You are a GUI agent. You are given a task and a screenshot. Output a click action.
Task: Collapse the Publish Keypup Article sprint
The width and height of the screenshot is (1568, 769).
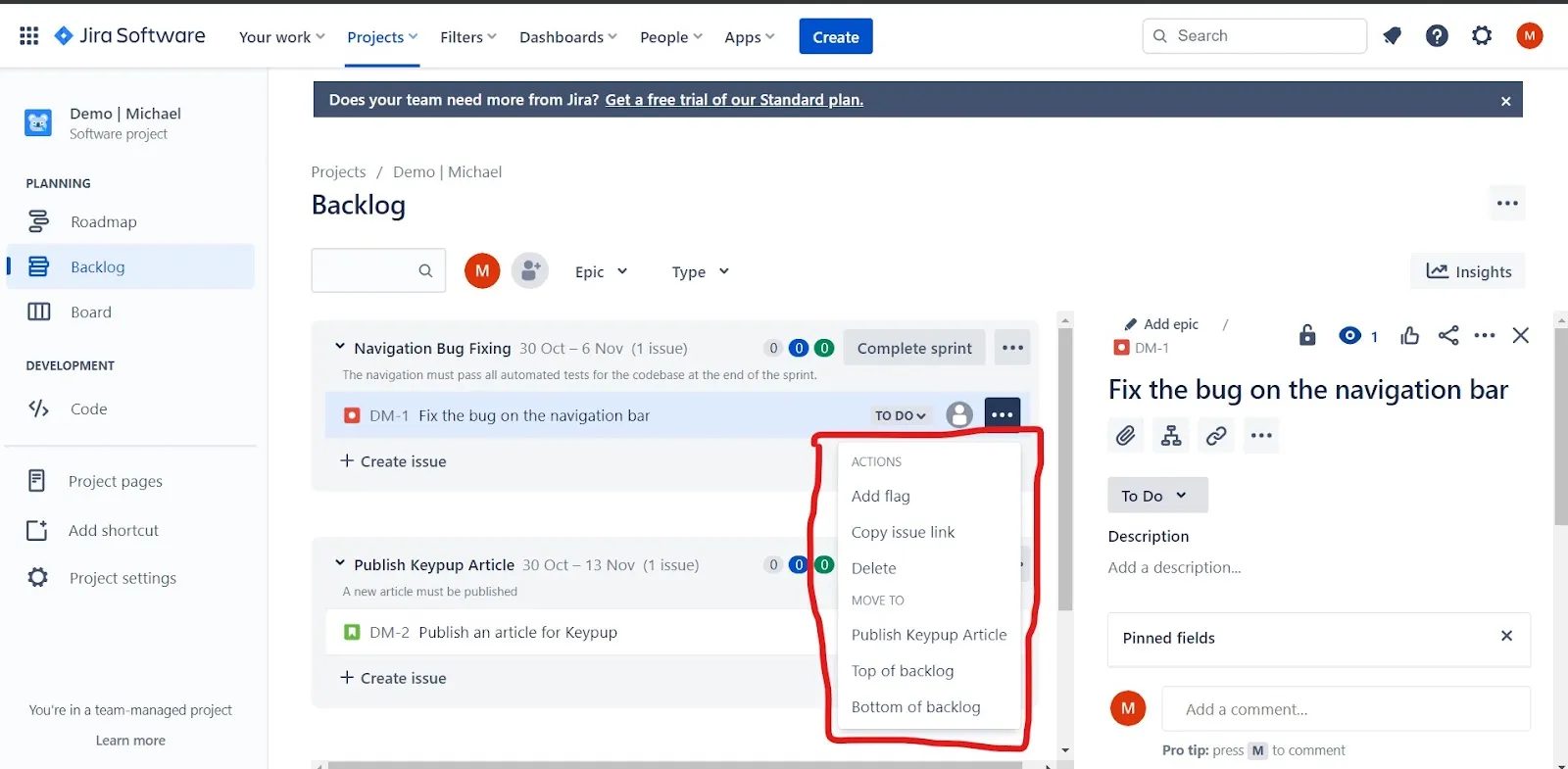pyautogui.click(x=340, y=563)
